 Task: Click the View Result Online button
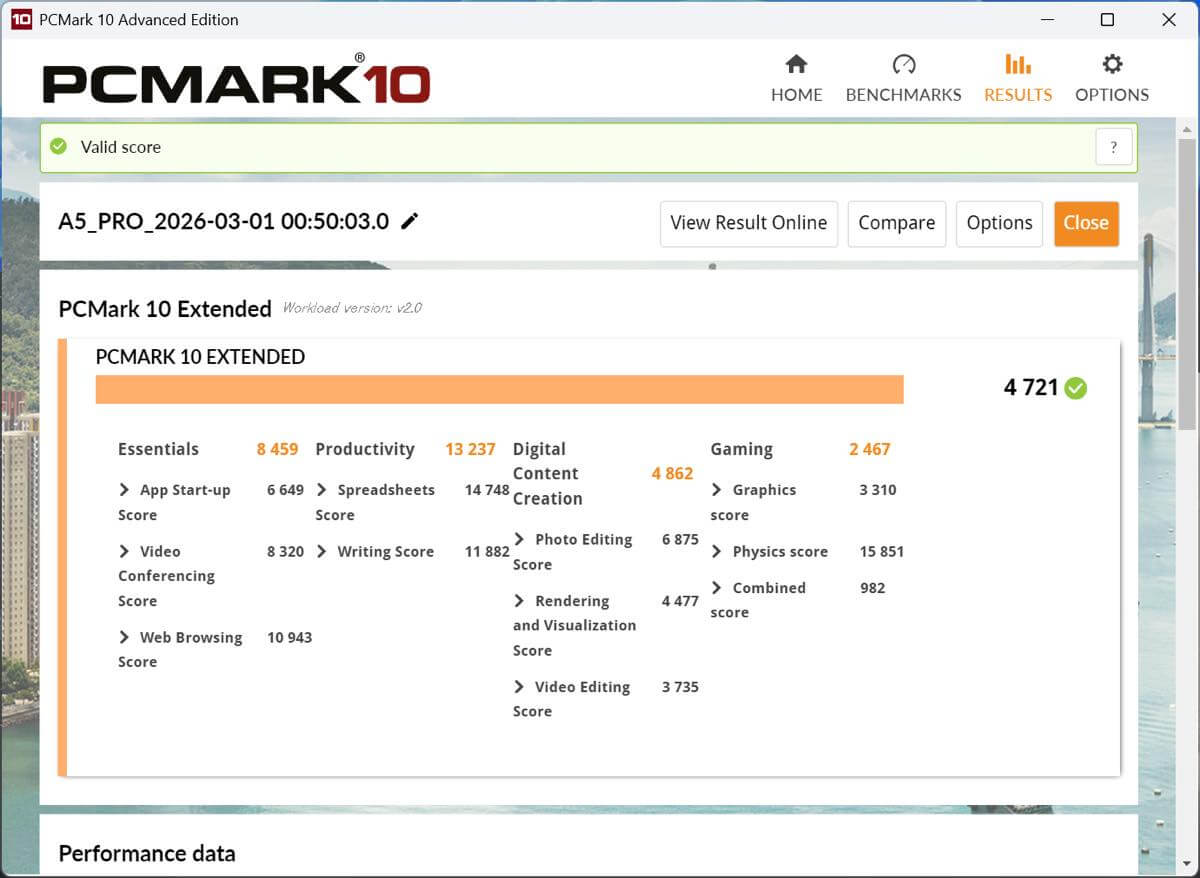click(x=748, y=223)
